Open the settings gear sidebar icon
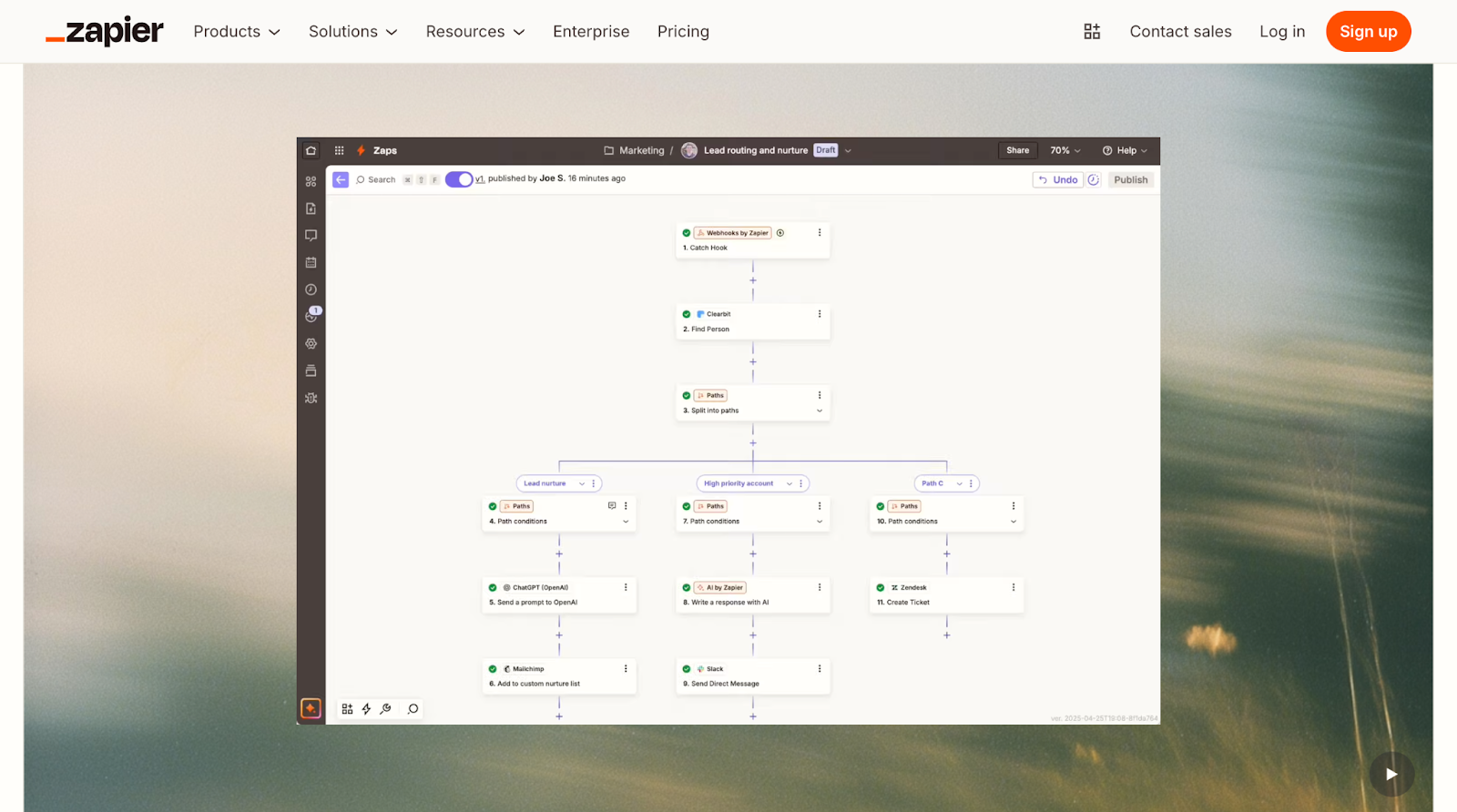Image resolution: width=1457 pixels, height=812 pixels. coord(311,344)
